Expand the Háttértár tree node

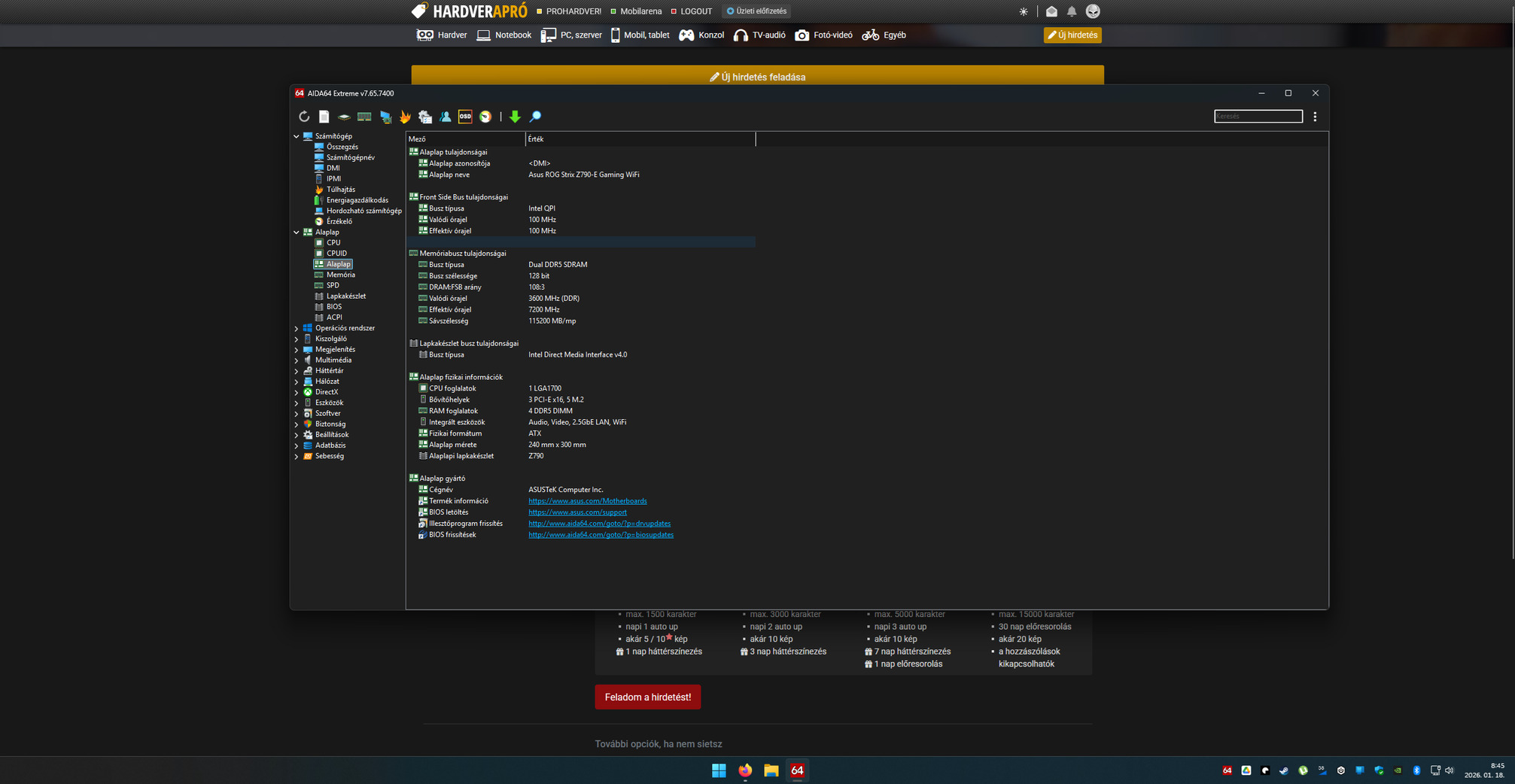click(x=297, y=371)
